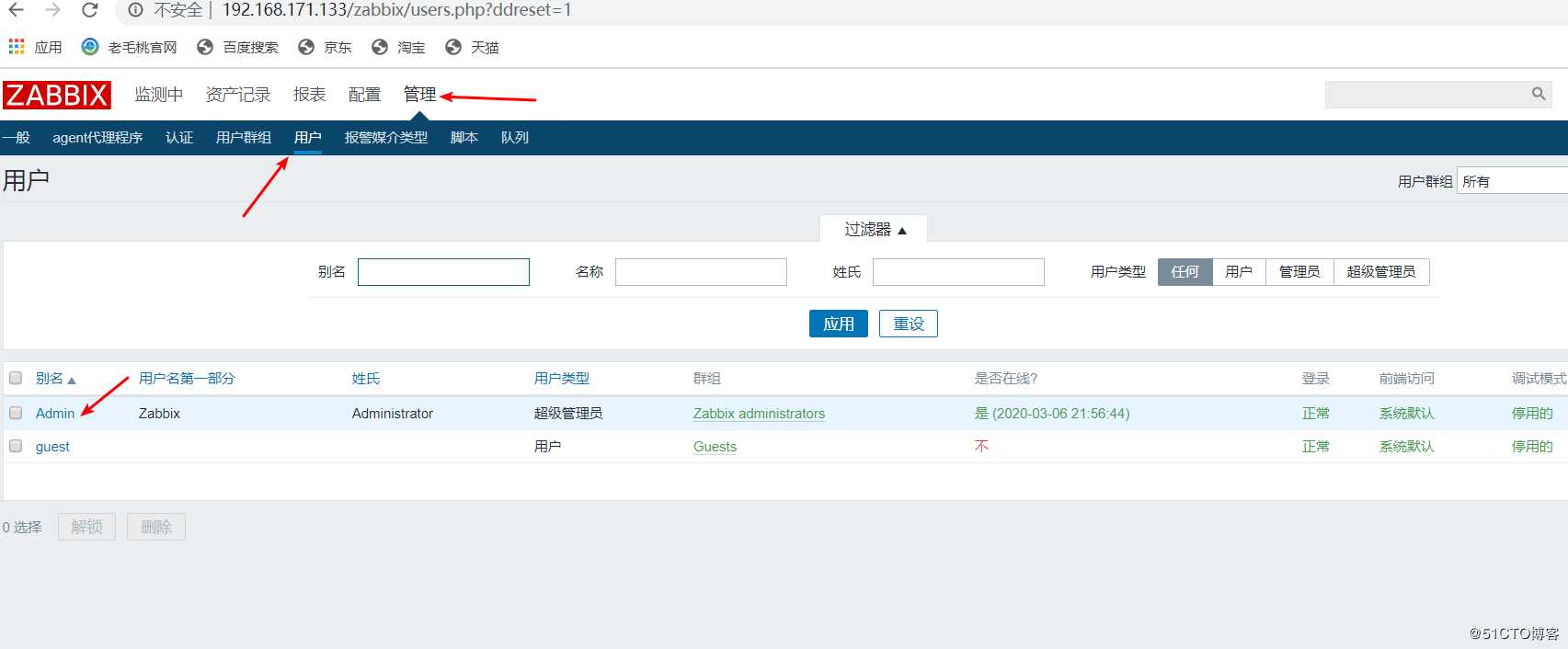Open the 百度搜索 bookmark
The height and width of the screenshot is (649, 1568).
coord(237,47)
